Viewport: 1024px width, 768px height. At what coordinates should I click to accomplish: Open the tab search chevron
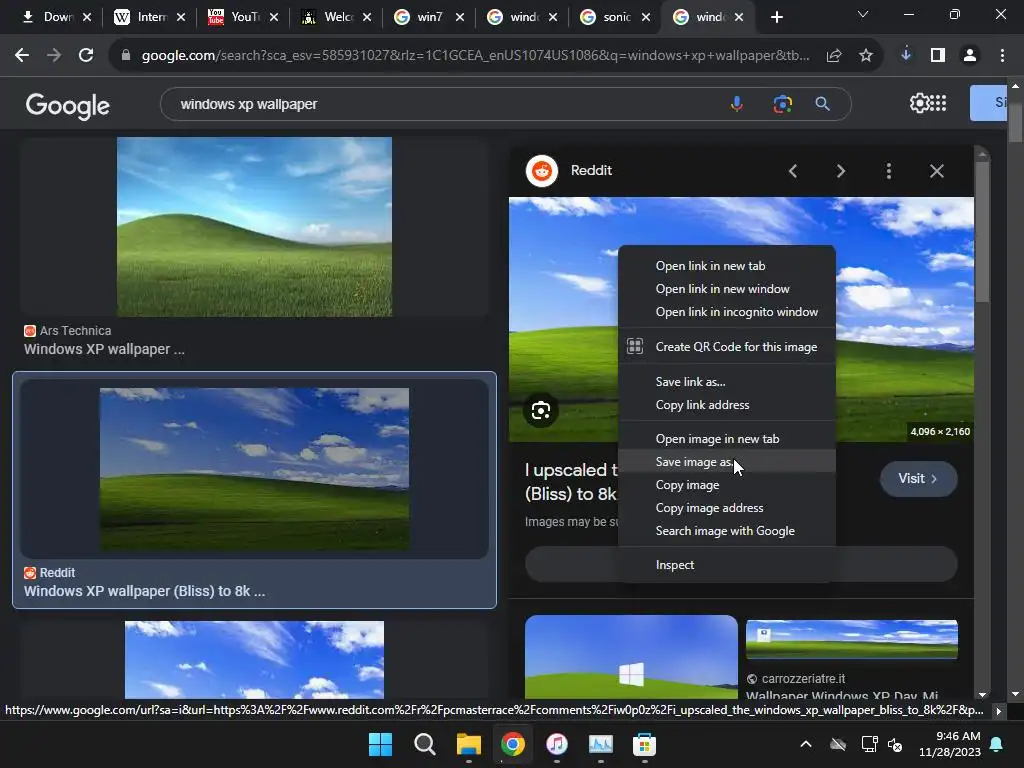[863, 14]
